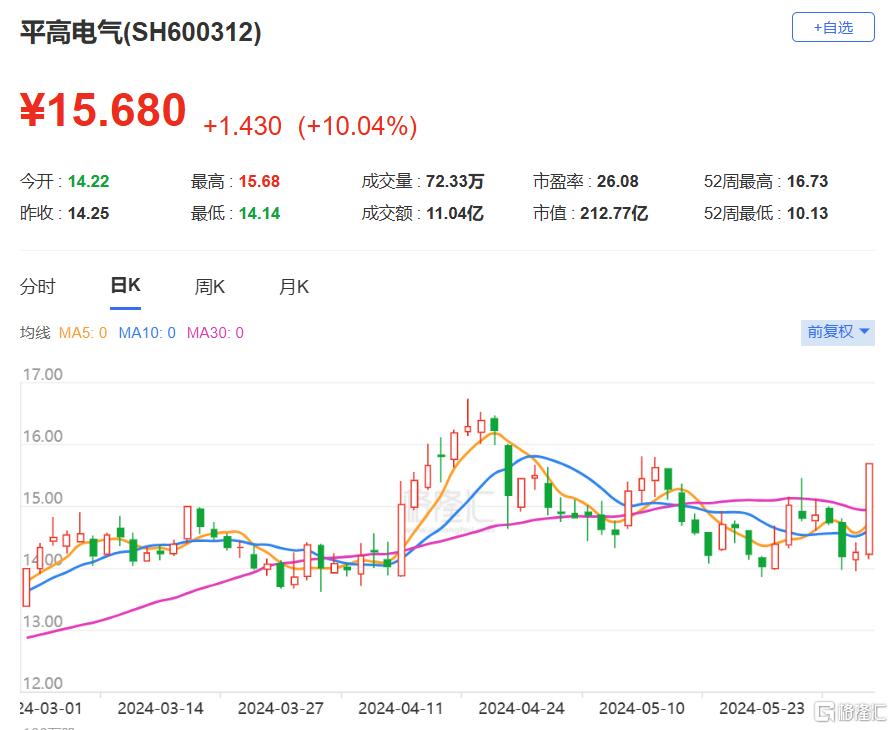Click the MA30 moving average label
The image size is (894, 730).
(x=216, y=333)
